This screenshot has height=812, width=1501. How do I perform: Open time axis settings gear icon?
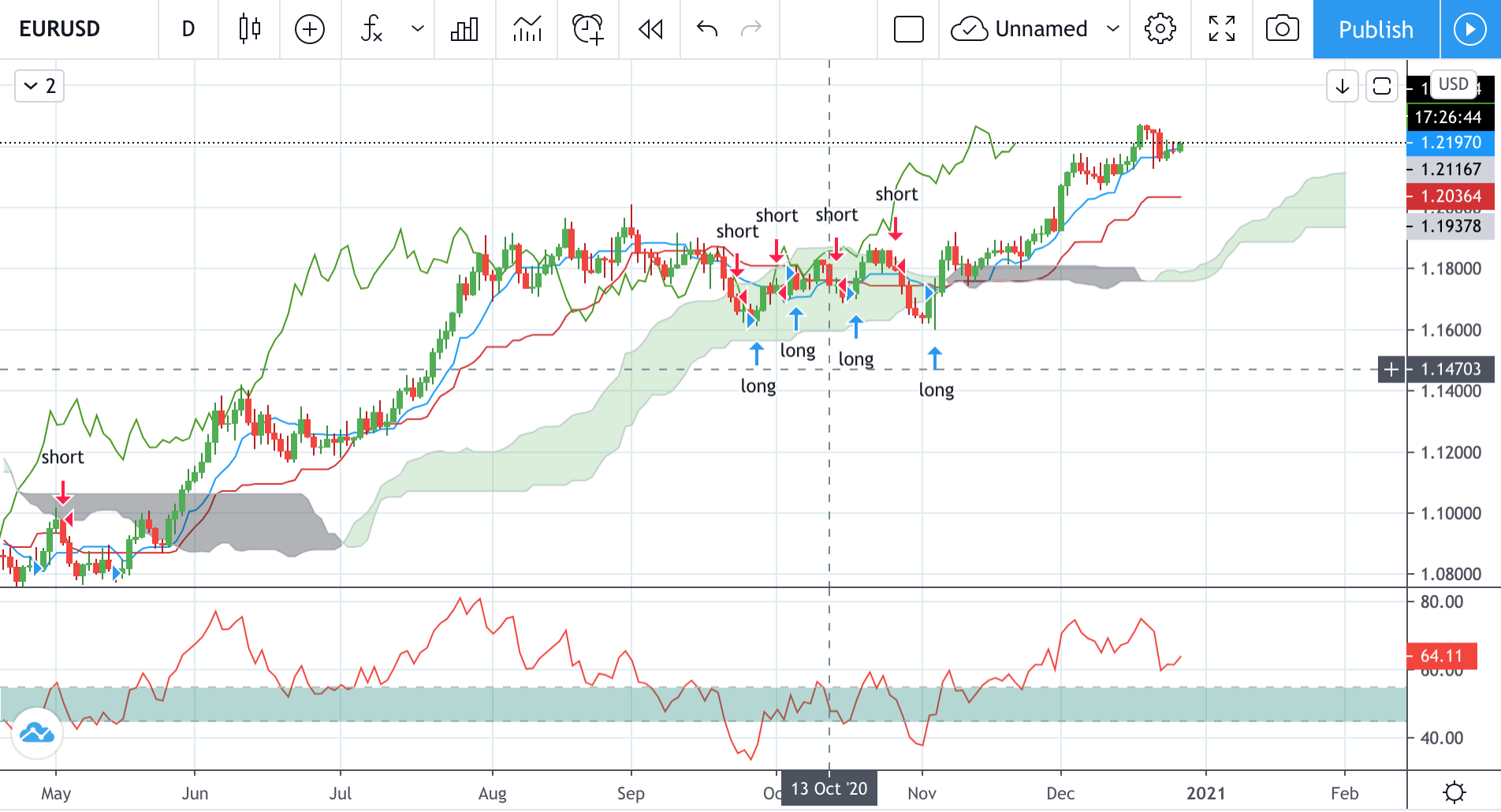point(1454,792)
